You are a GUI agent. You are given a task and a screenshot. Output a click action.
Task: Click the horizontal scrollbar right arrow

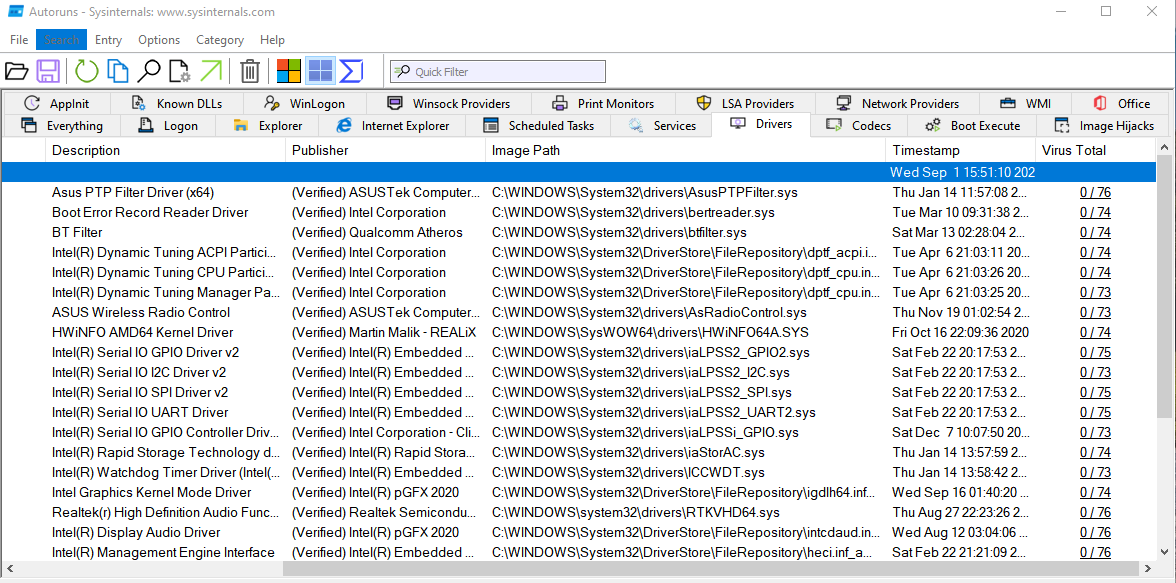pyautogui.click(x=1148, y=569)
